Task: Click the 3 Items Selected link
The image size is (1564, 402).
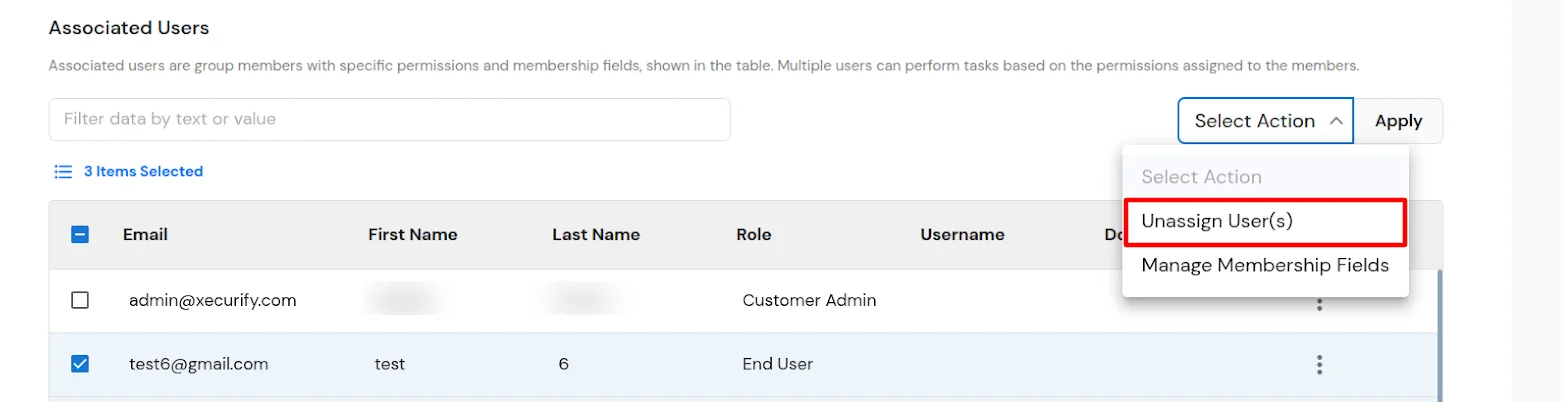Action: click(143, 172)
